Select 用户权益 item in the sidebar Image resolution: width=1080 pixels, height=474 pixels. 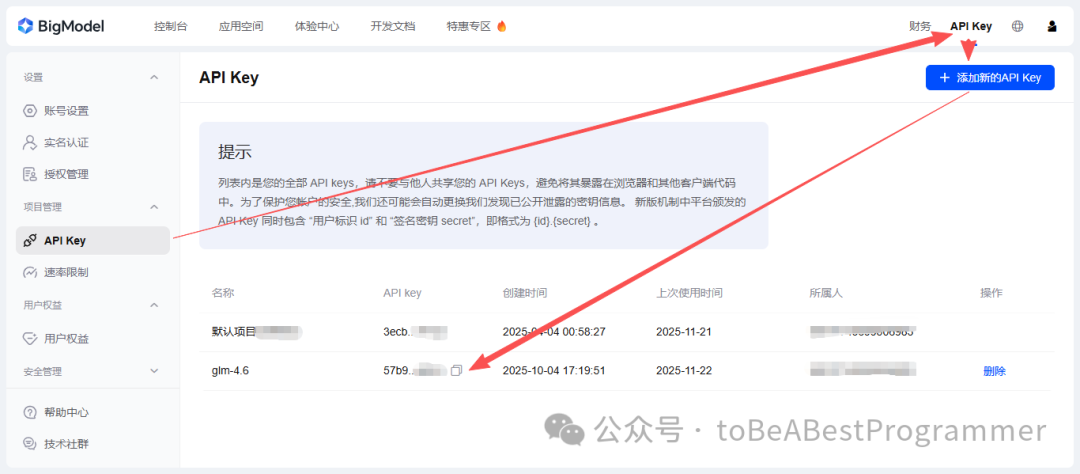66,338
